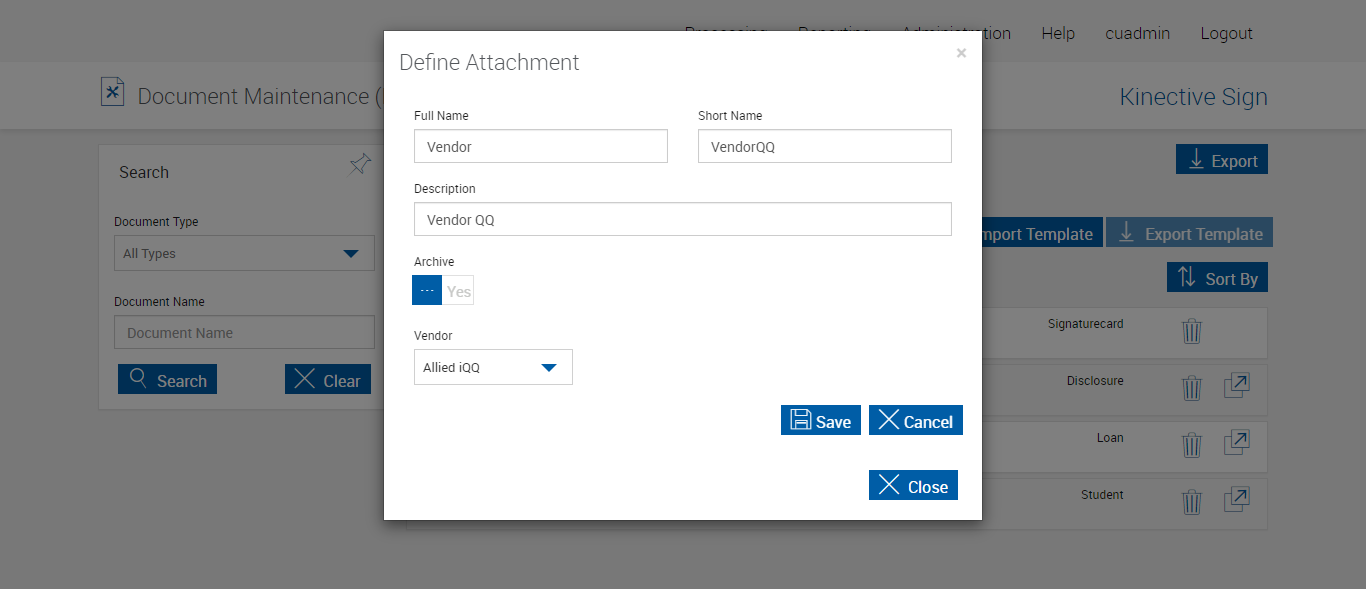Cancel the attachment edits

click(x=915, y=421)
